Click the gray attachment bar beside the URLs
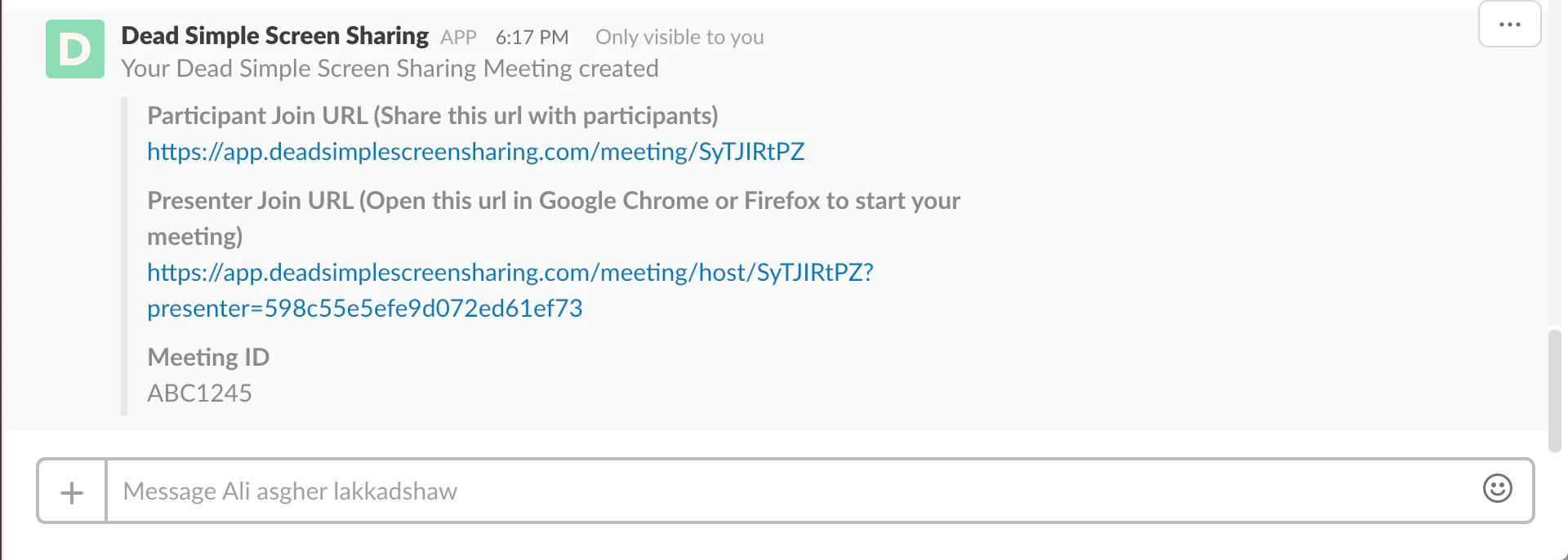 [x=124, y=256]
